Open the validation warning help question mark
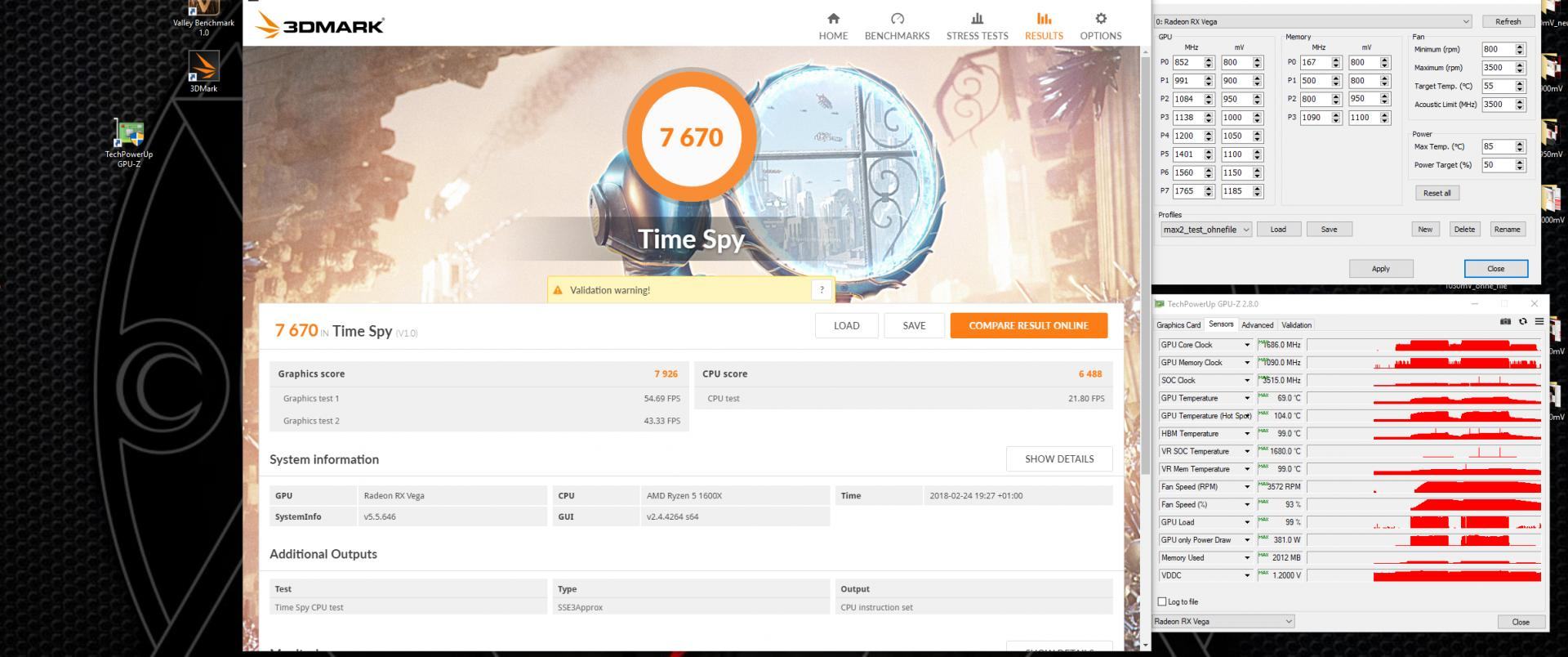Image resolution: width=1568 pixels, height=657 pixels. click(x=822, y=289)
